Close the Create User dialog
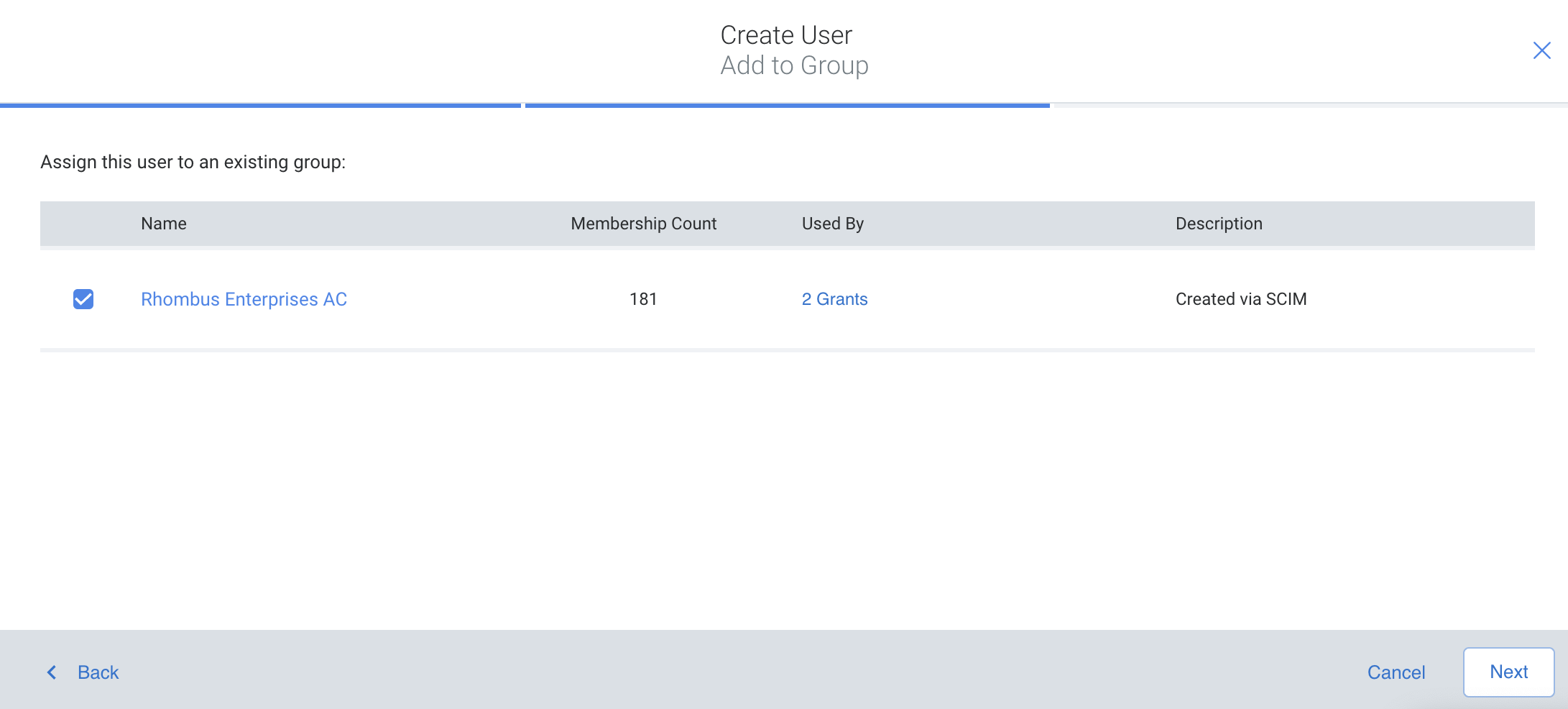Image resolution: width=1568 pixels, height=709 pixels. tap(1541, 50)
